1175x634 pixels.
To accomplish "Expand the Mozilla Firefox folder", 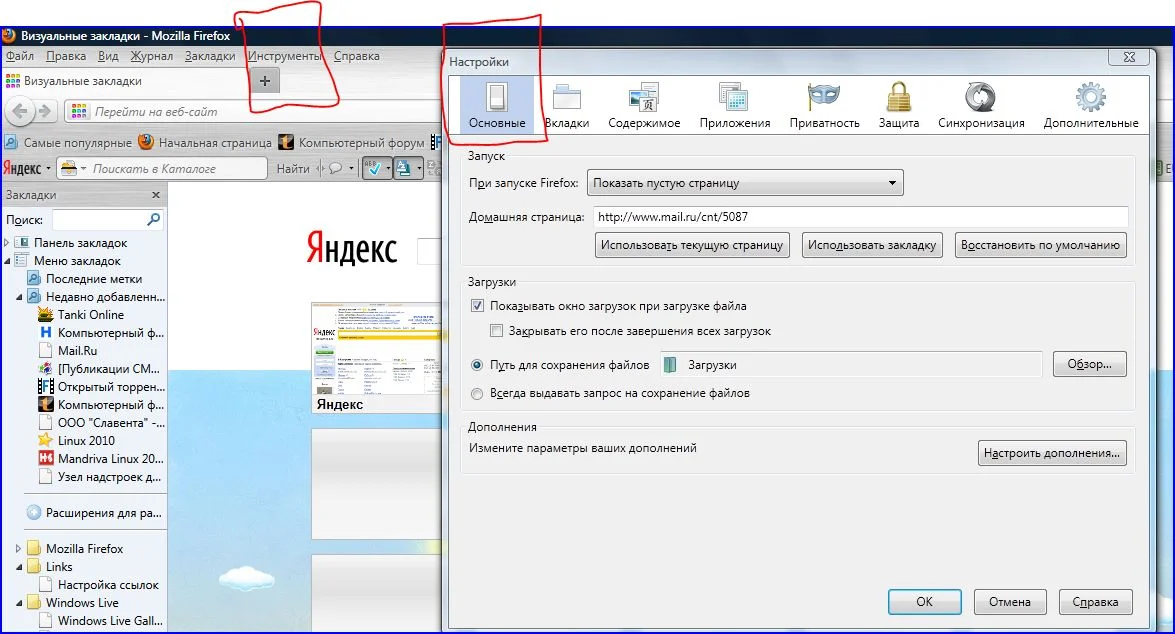I will (19, 549).
